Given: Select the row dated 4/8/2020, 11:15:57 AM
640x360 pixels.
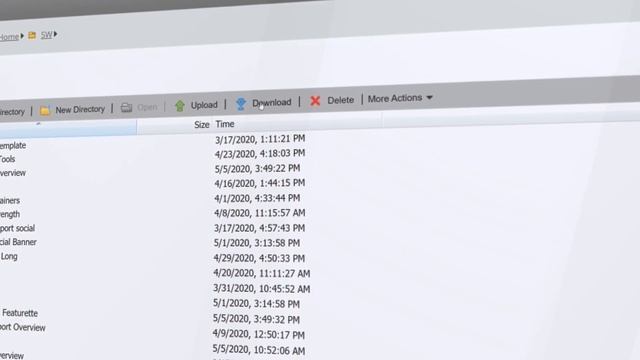Looking at the screenshot, I should [x=260, y=213].
